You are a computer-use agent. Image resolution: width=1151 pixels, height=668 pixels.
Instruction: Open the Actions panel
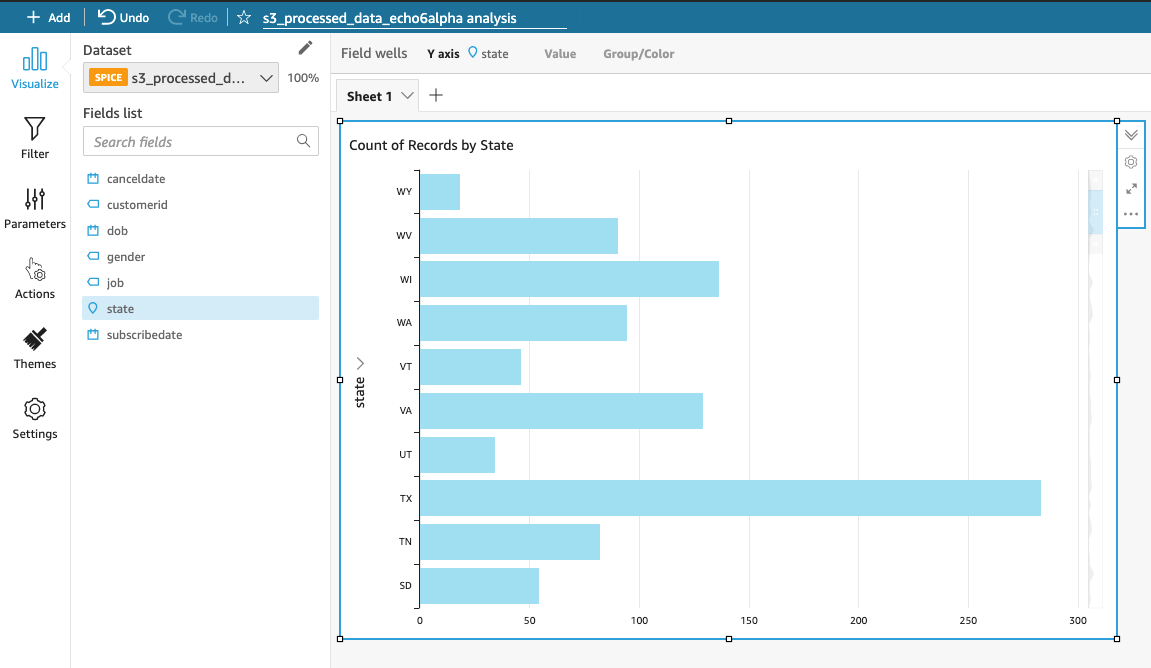click(x=35, y=279)
